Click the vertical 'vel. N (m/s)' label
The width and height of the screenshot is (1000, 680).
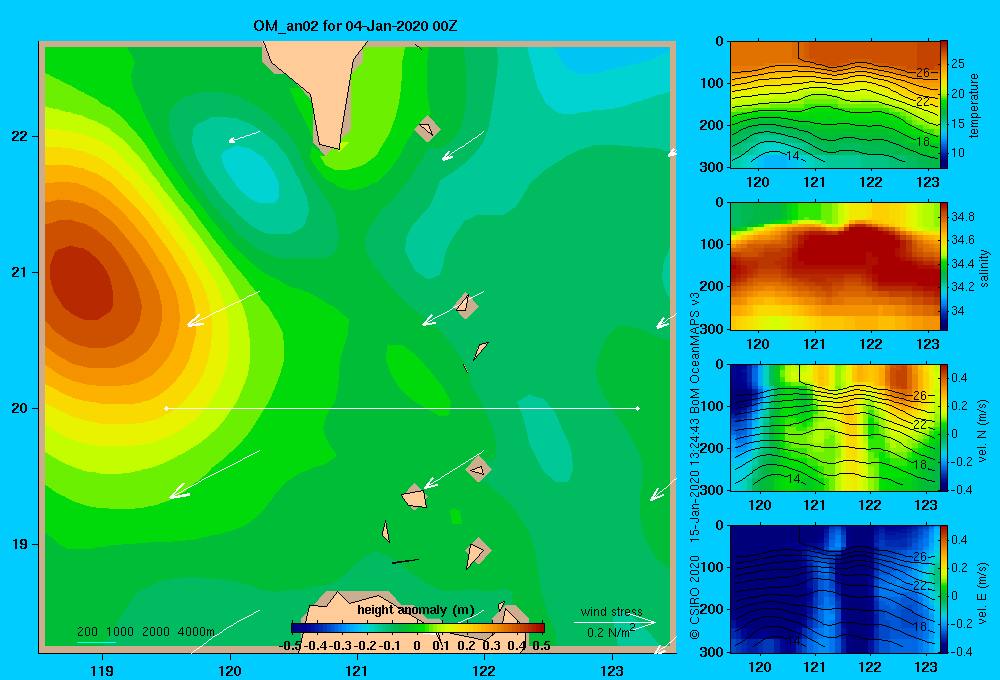pos(983,431)
